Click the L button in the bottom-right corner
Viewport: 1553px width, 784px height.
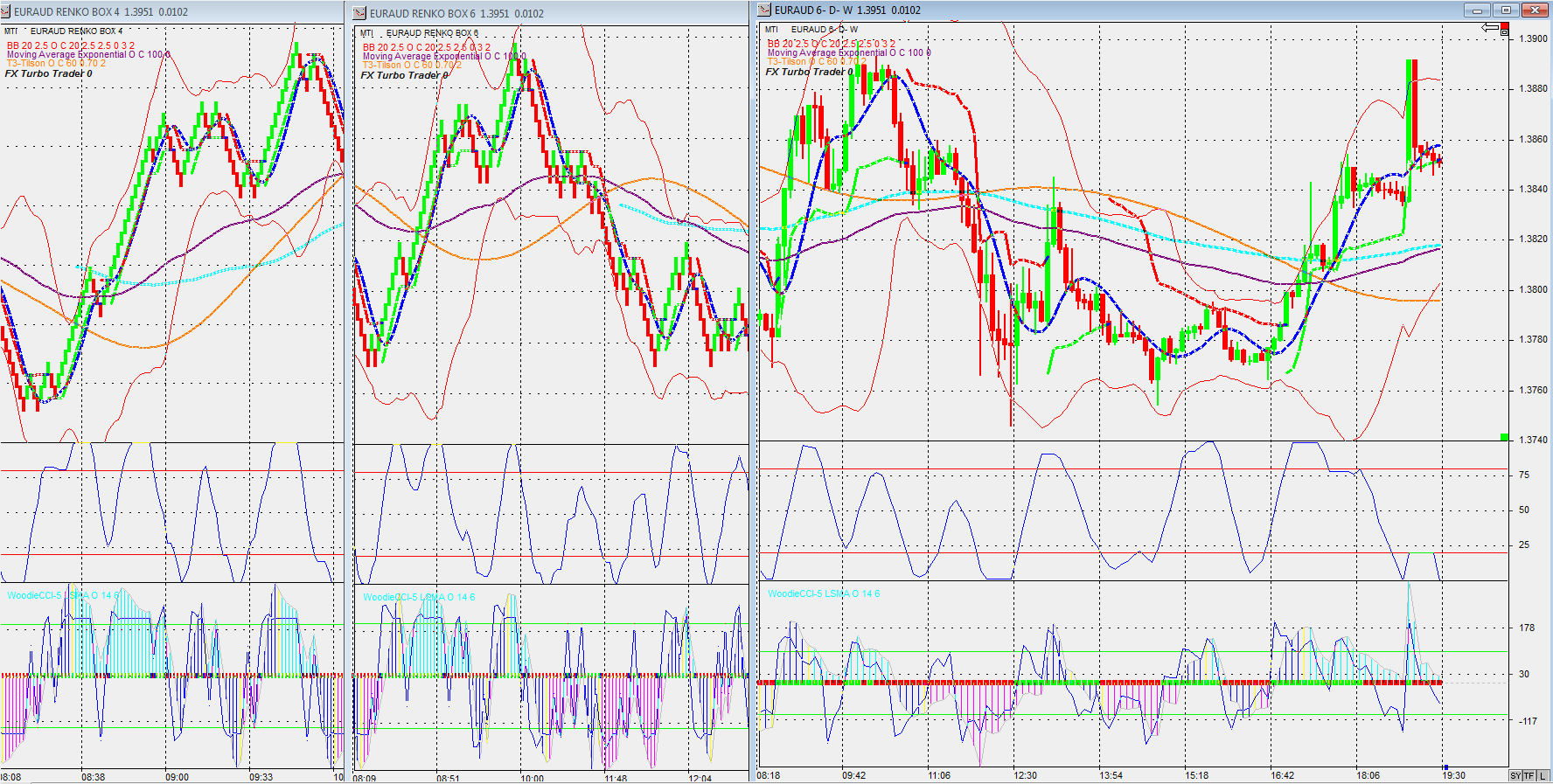[x=1543, y=776]
